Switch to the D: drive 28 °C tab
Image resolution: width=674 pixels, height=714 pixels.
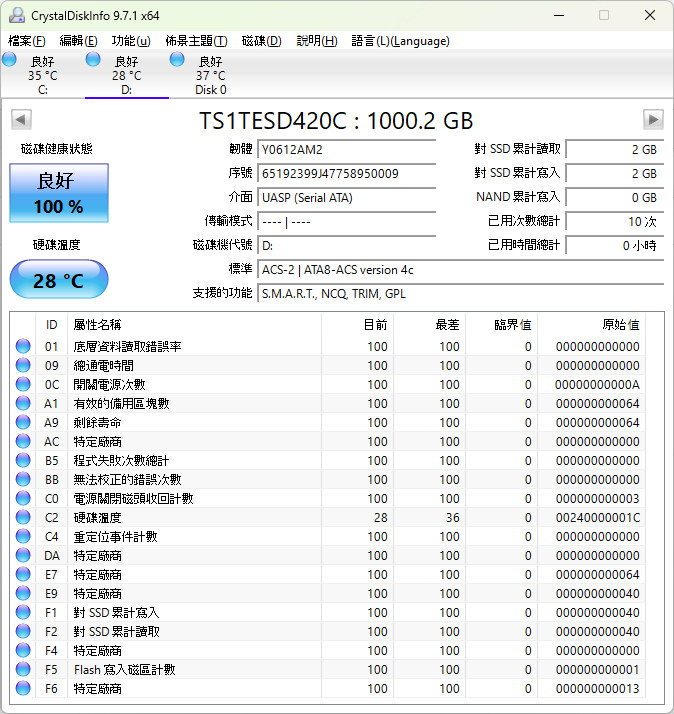click(127, 75)
